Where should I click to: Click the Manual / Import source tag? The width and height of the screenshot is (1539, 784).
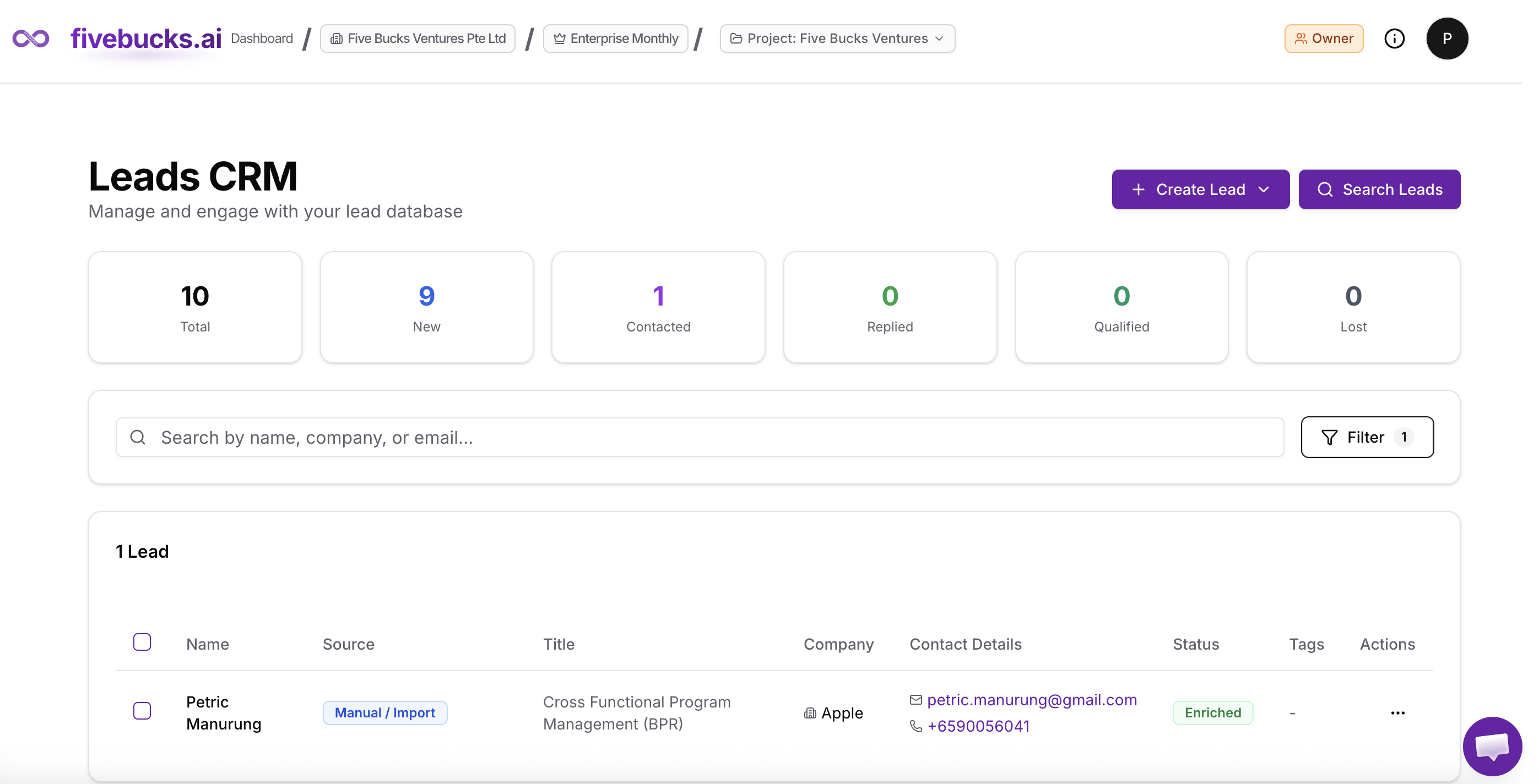point(384,712)
